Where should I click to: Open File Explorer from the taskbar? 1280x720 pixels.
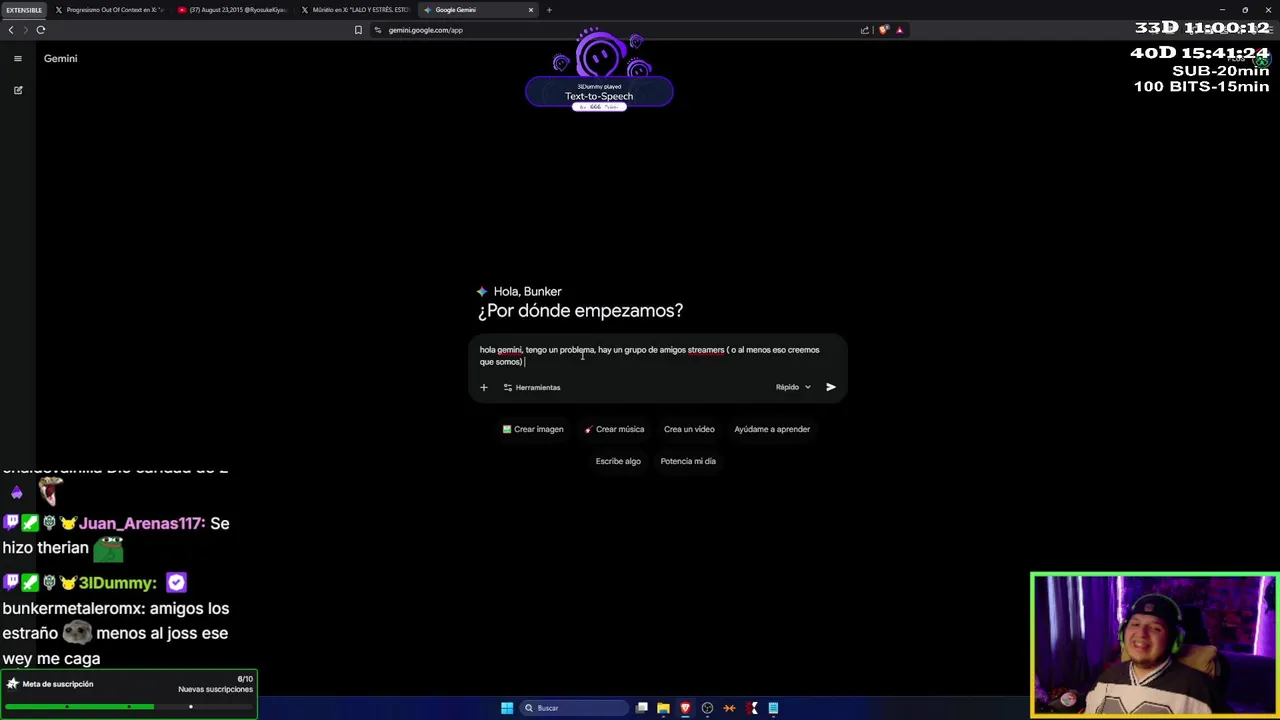click(x=663, y=708)
